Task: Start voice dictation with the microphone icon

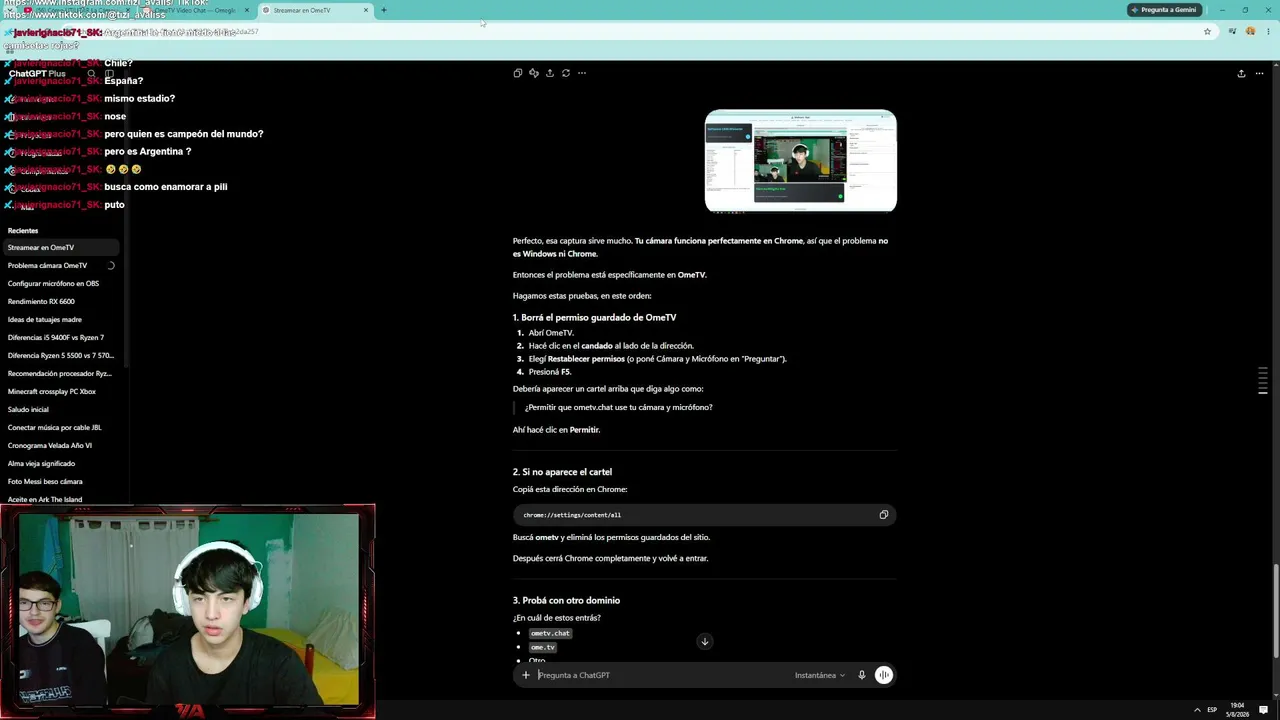Action: [861, 675]
